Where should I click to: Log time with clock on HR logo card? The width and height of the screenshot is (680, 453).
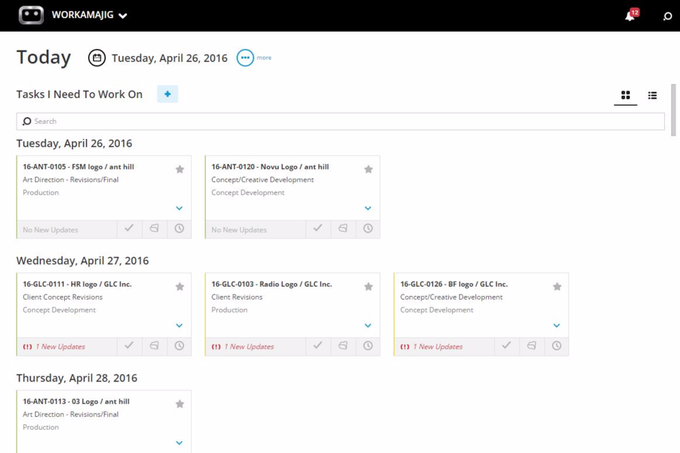tap(179, 346)
